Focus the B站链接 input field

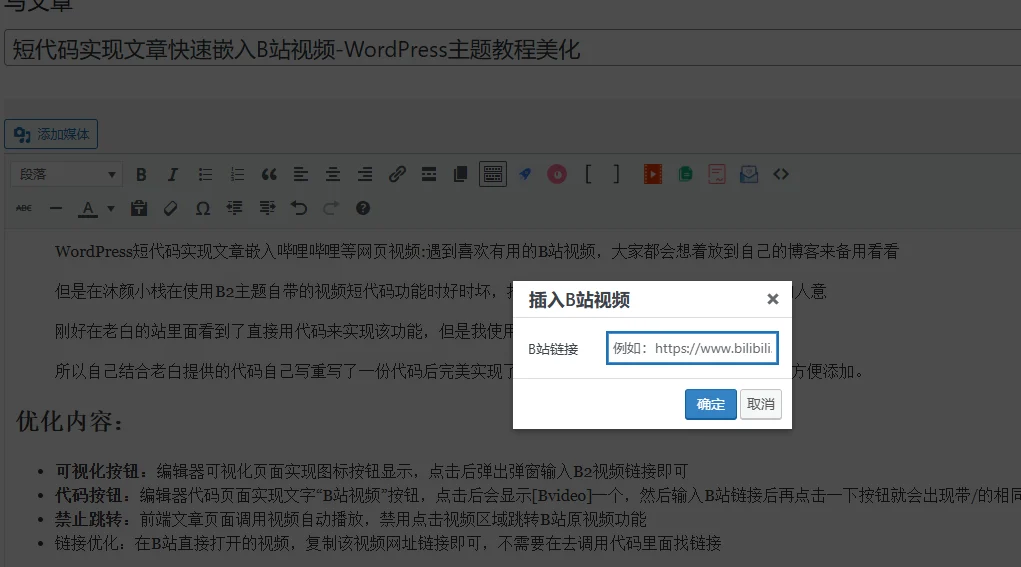click(692, 349)
